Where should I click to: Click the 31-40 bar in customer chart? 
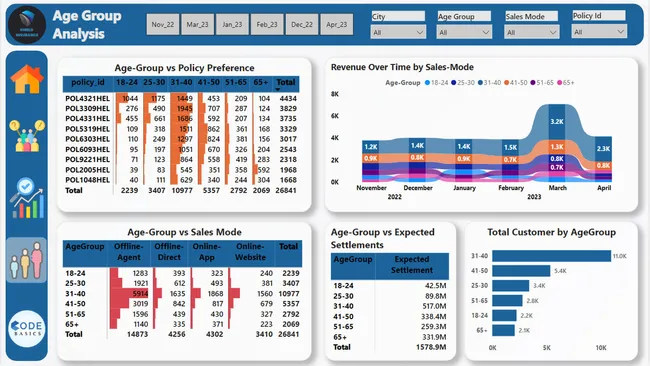552,256
